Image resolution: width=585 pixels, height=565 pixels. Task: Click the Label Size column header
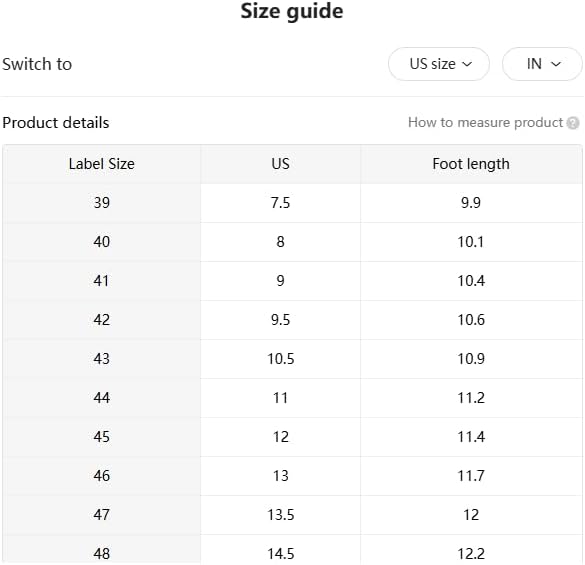tap(101, 164)
